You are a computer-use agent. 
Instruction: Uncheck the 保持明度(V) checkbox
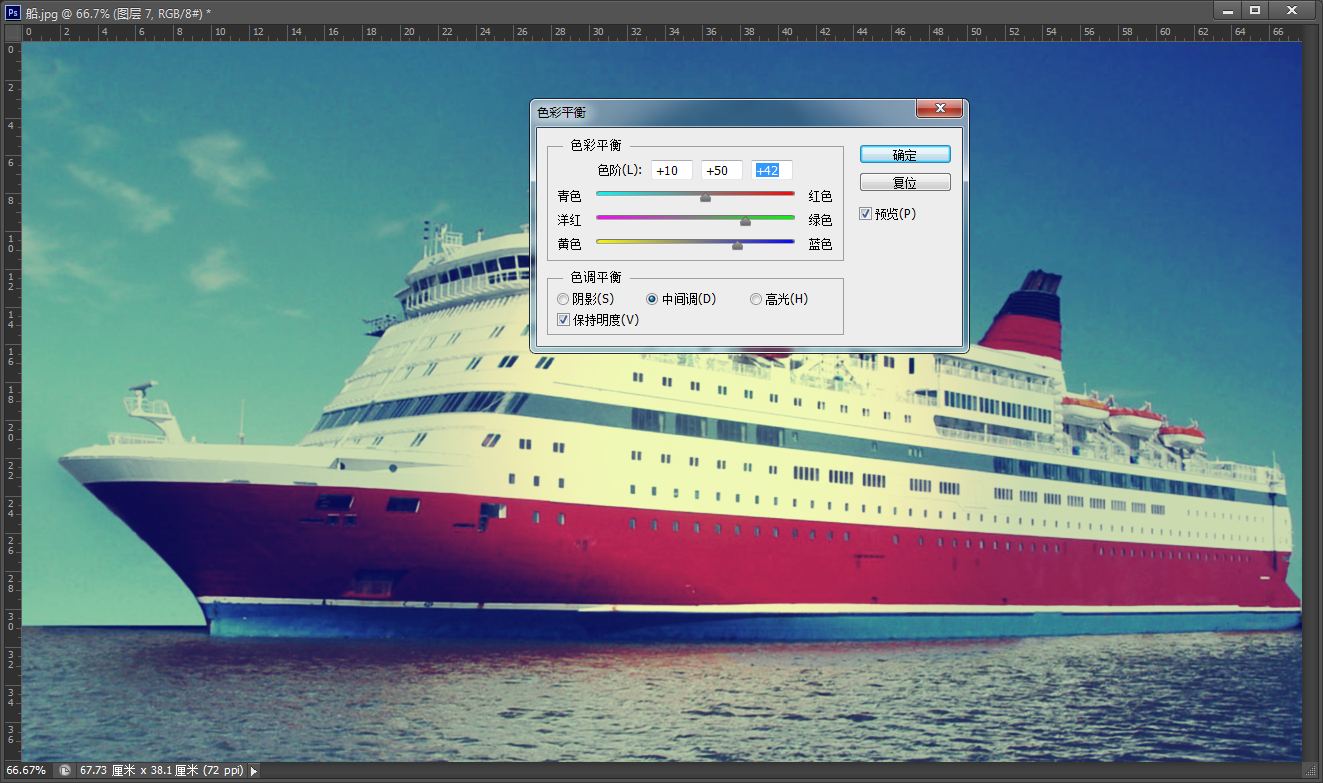564,319
